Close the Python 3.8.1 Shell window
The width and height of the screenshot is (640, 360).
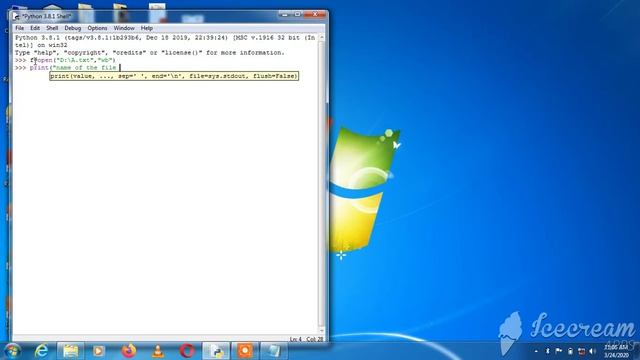(315, 15)
